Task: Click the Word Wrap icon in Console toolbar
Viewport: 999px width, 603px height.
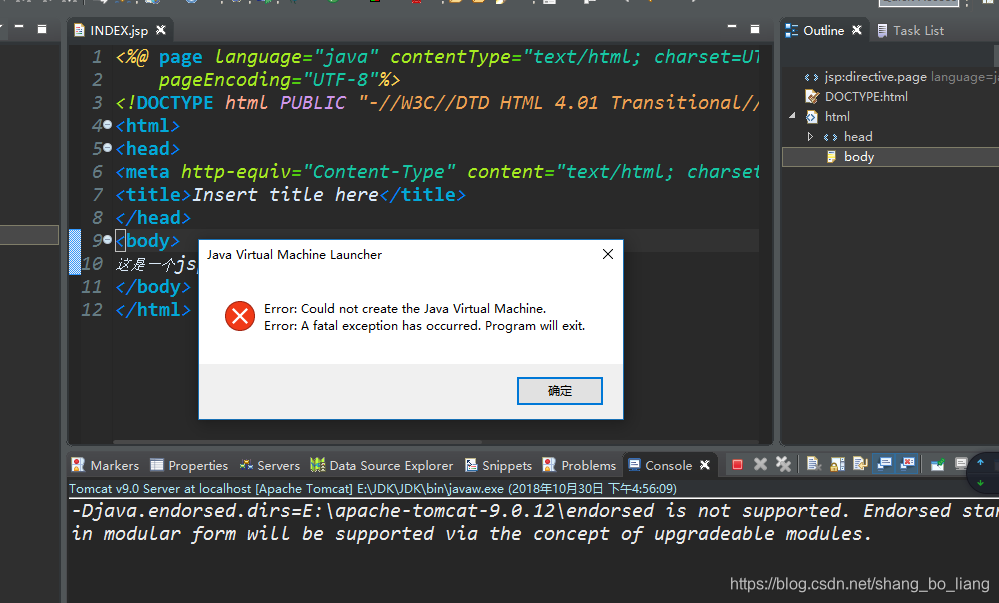Action: [861, 463]
